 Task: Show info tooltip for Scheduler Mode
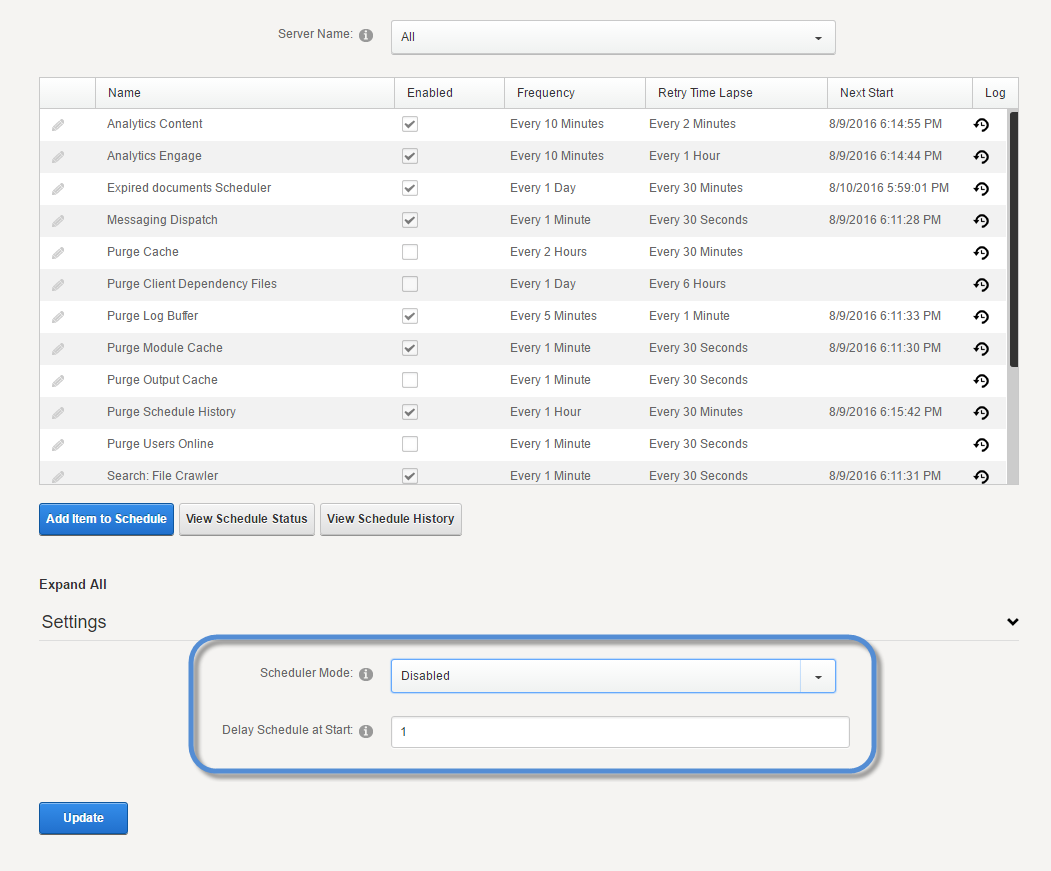[x=366, y=675]
